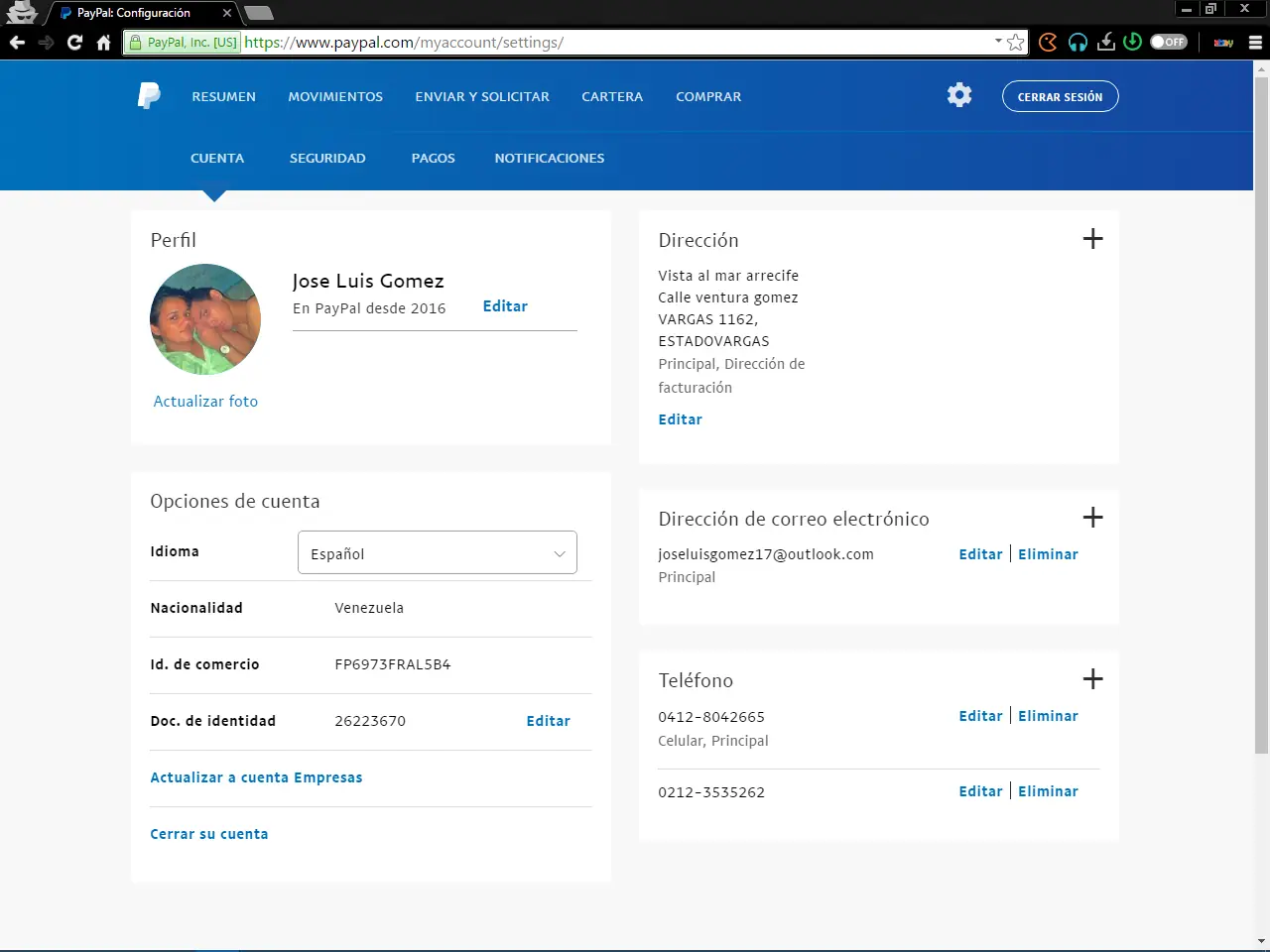
Task: Click the gray download tray extension icon
Action: [1106, 43]
